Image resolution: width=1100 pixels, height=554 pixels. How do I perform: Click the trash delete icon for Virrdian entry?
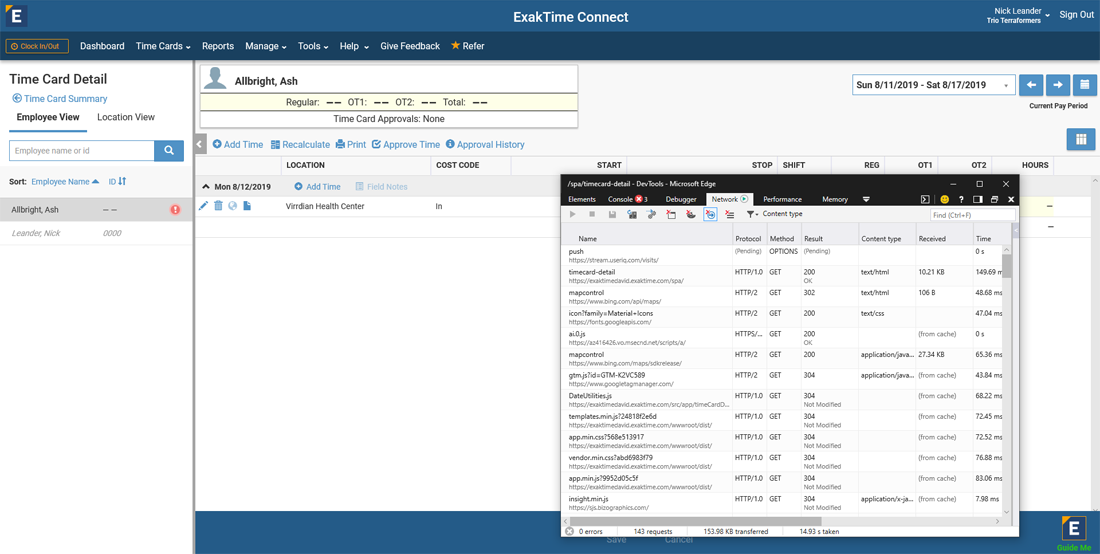point(218,206)
